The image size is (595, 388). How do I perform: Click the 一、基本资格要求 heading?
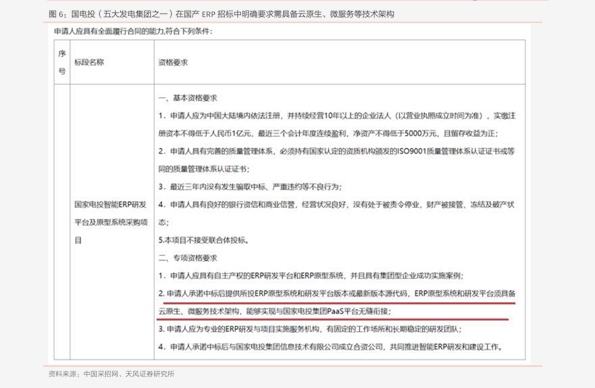[x=188, y=98]
